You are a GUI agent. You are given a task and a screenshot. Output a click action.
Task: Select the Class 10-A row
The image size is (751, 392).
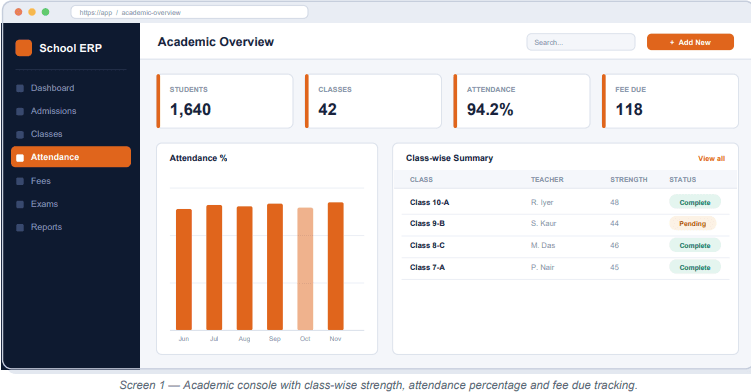[x=565, y=202]
